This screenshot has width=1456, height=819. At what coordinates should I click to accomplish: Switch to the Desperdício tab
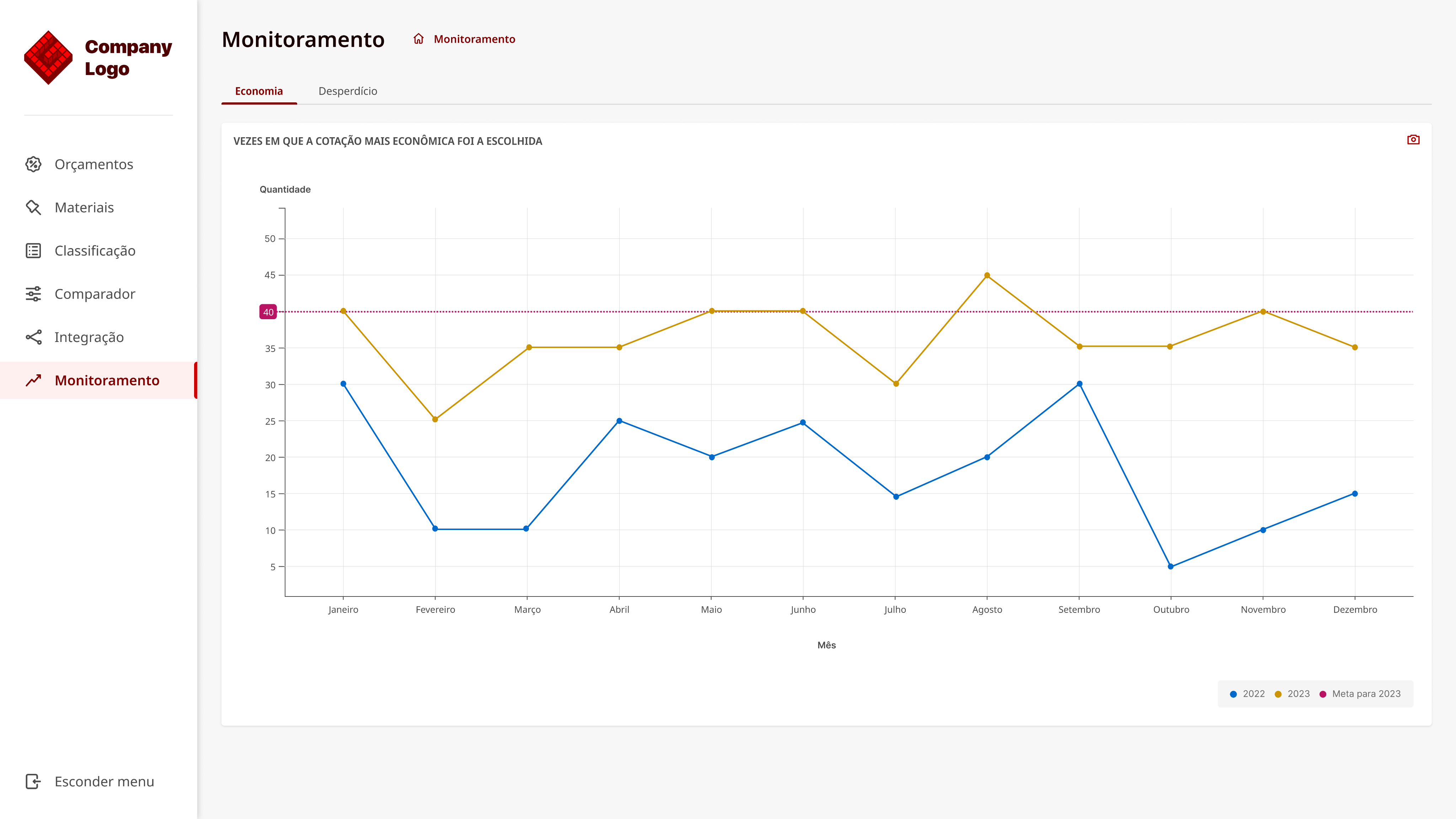tap(348, 91)
